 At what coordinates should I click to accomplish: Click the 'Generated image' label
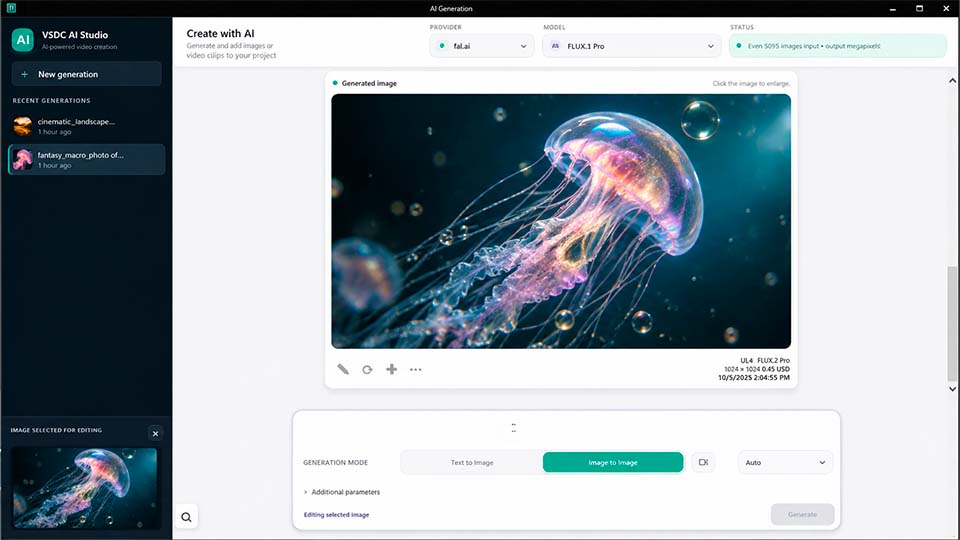coord(369,83)
